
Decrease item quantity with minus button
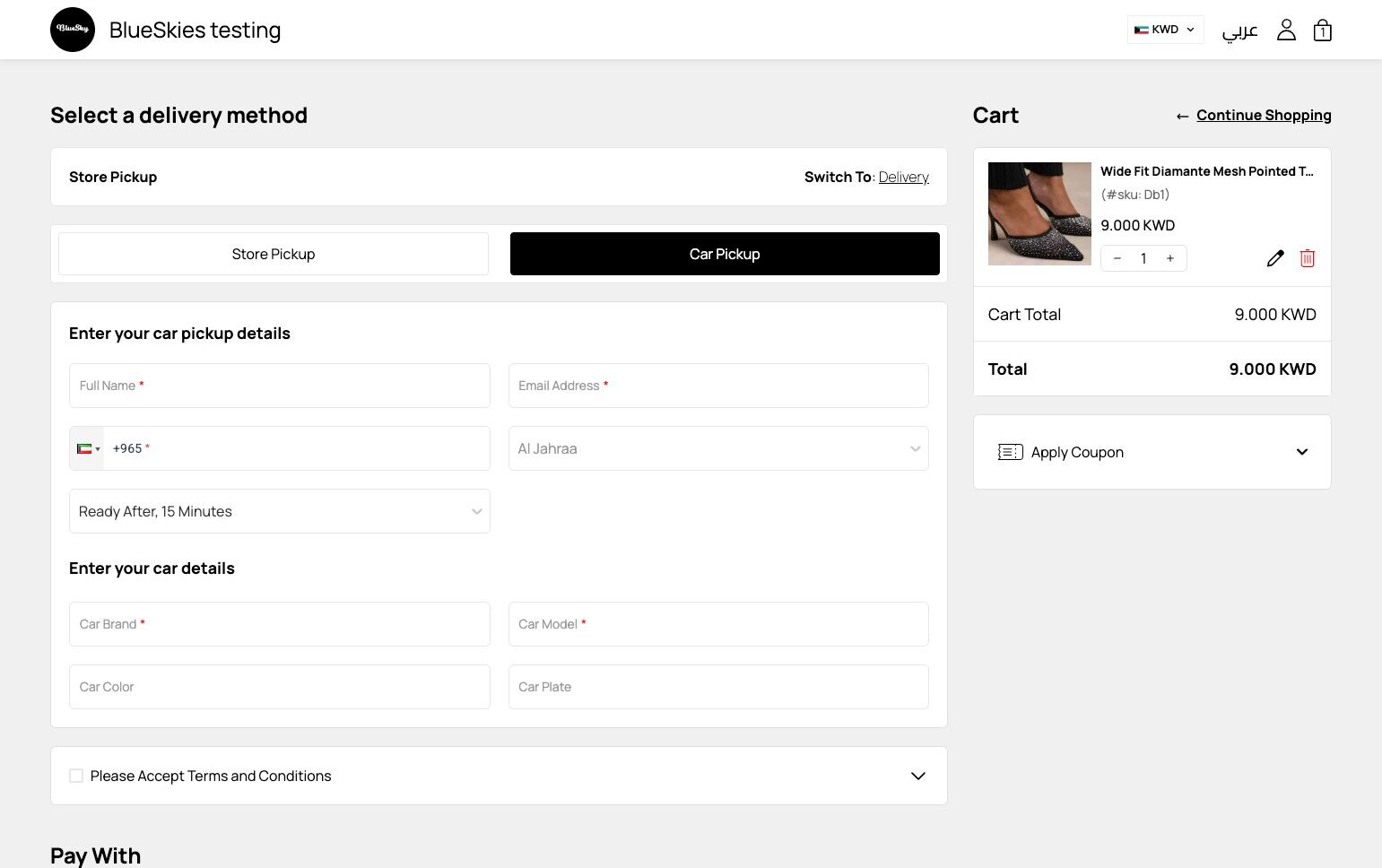1117,258
